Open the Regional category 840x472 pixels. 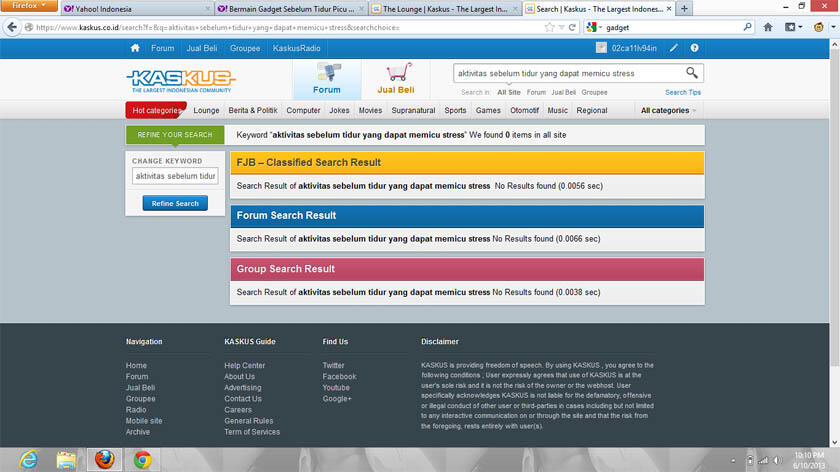point(591,110)
